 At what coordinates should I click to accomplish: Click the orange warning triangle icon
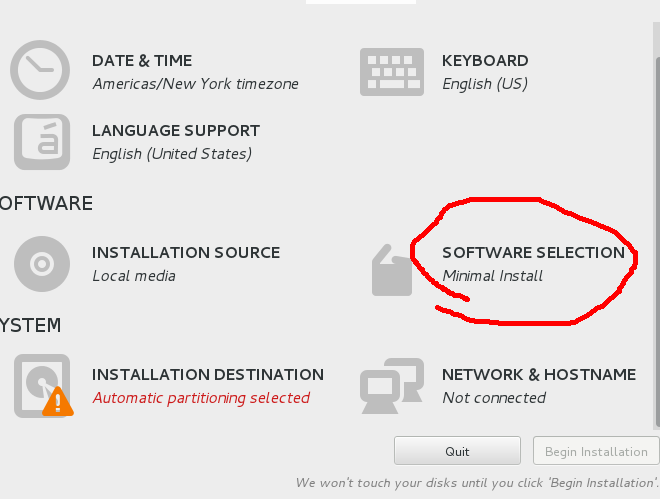pyautogui.click(x=58, y=402)
